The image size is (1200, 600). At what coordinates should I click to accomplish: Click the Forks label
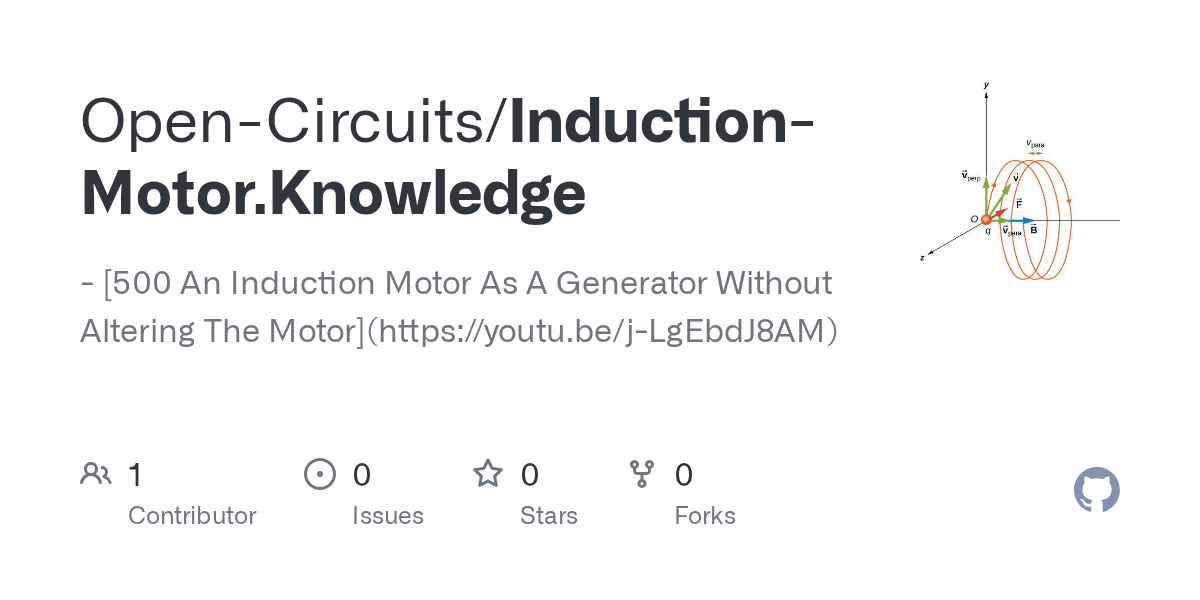[705, 516]
